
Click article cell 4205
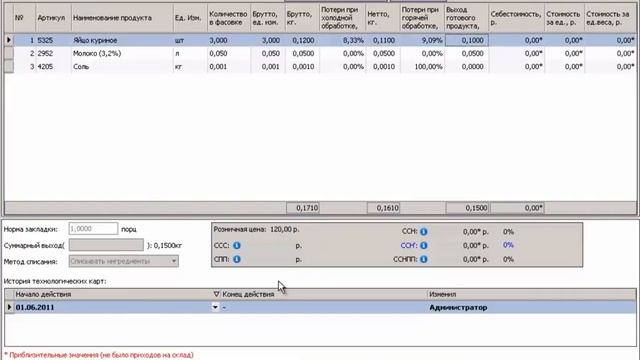point(53,67)
